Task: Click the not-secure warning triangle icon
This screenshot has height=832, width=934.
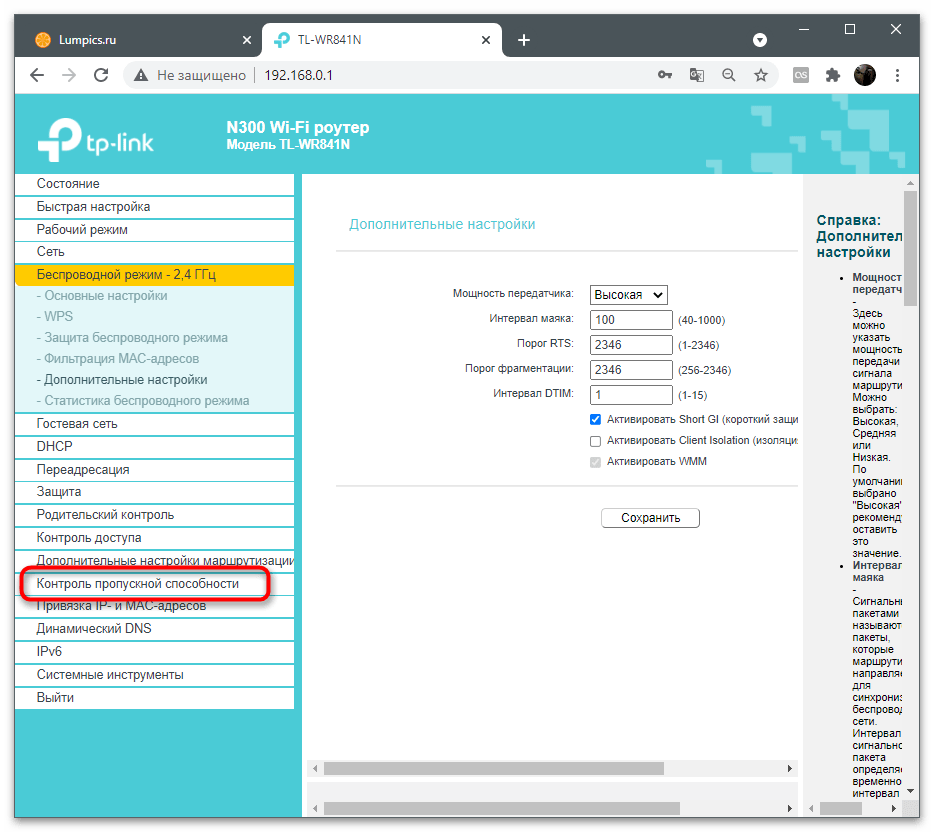Action: [x=141, y=75]
